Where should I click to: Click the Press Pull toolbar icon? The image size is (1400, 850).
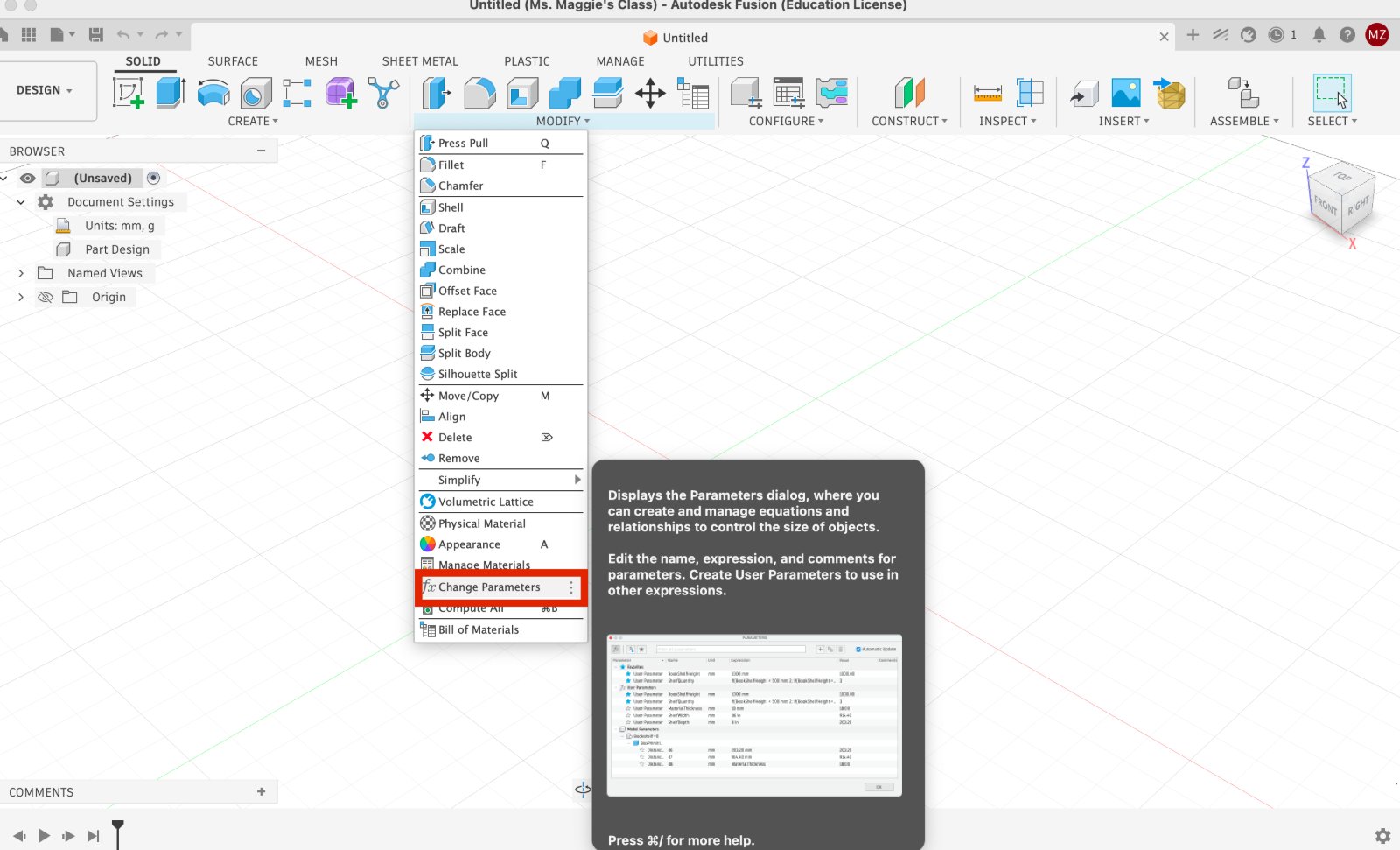tap(437, 93)
